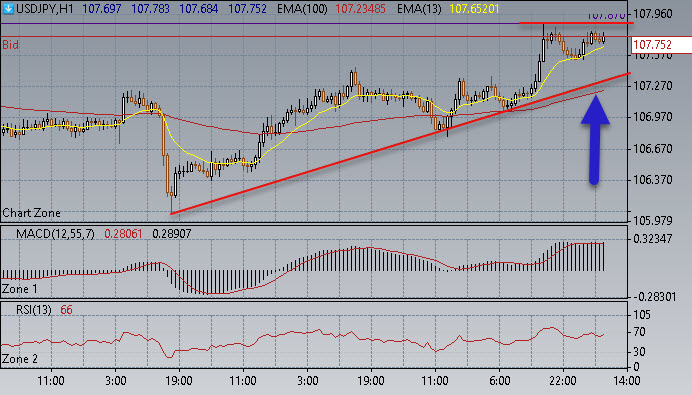
Task: Click the 19:00 time marker near the chart low
Action: tap(178, 380)
